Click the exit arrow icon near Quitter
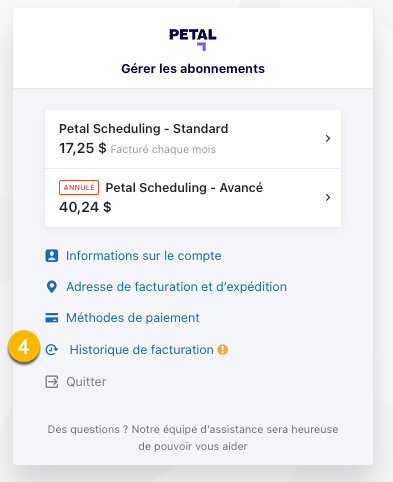This screenshot has width=393, height=482. pos(52,382)
